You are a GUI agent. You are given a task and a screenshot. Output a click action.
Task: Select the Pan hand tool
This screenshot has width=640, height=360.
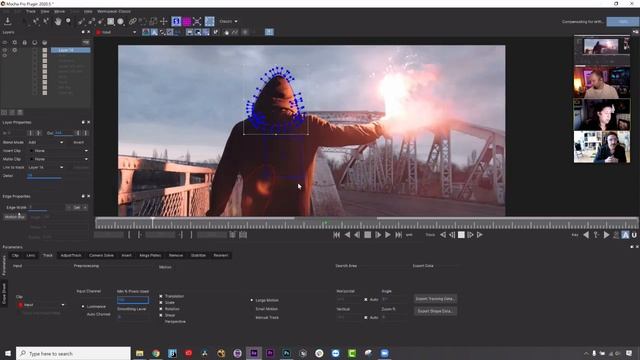pos(58,21)
